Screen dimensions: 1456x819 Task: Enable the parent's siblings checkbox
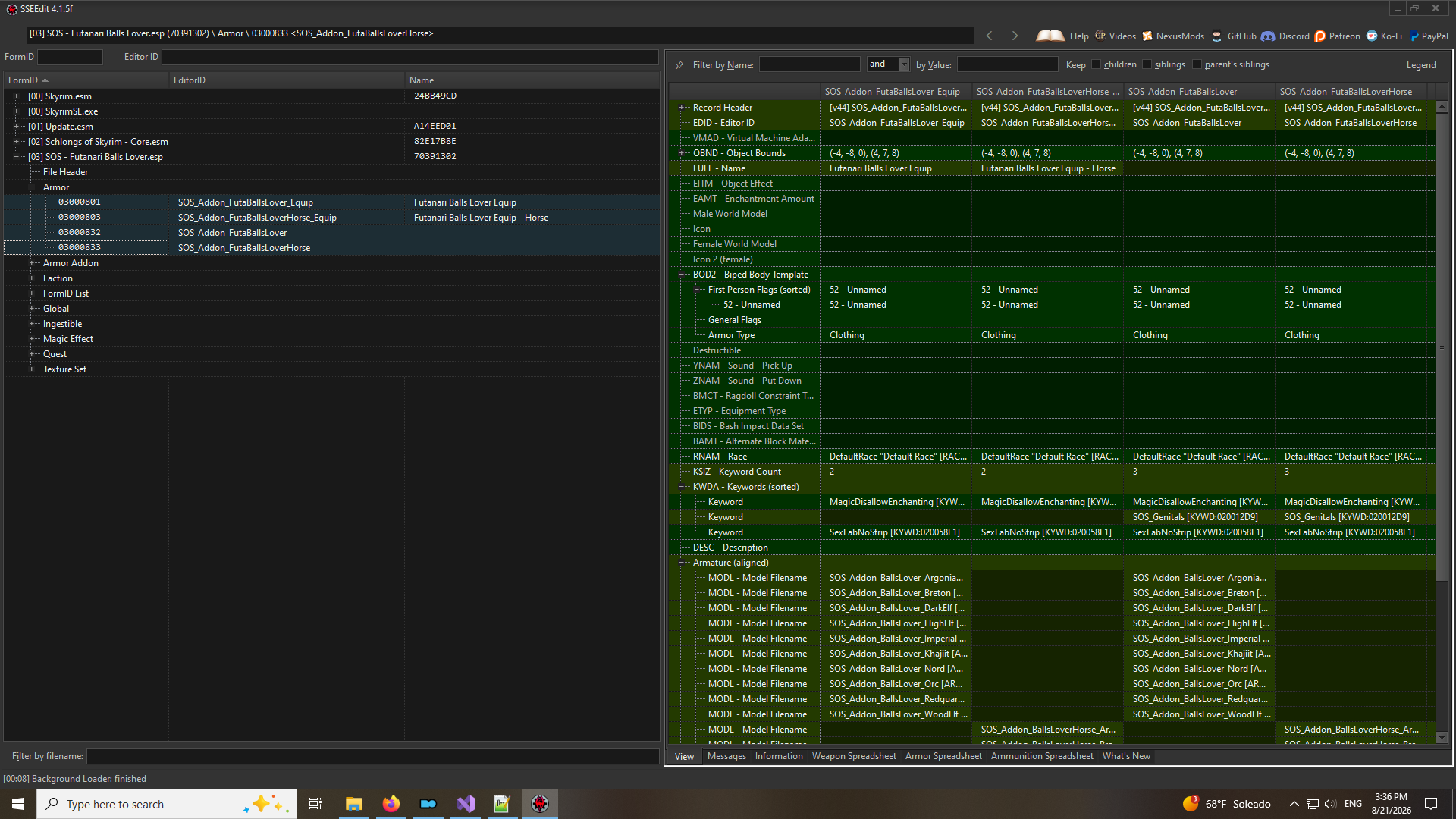(x=1197, y=64)
